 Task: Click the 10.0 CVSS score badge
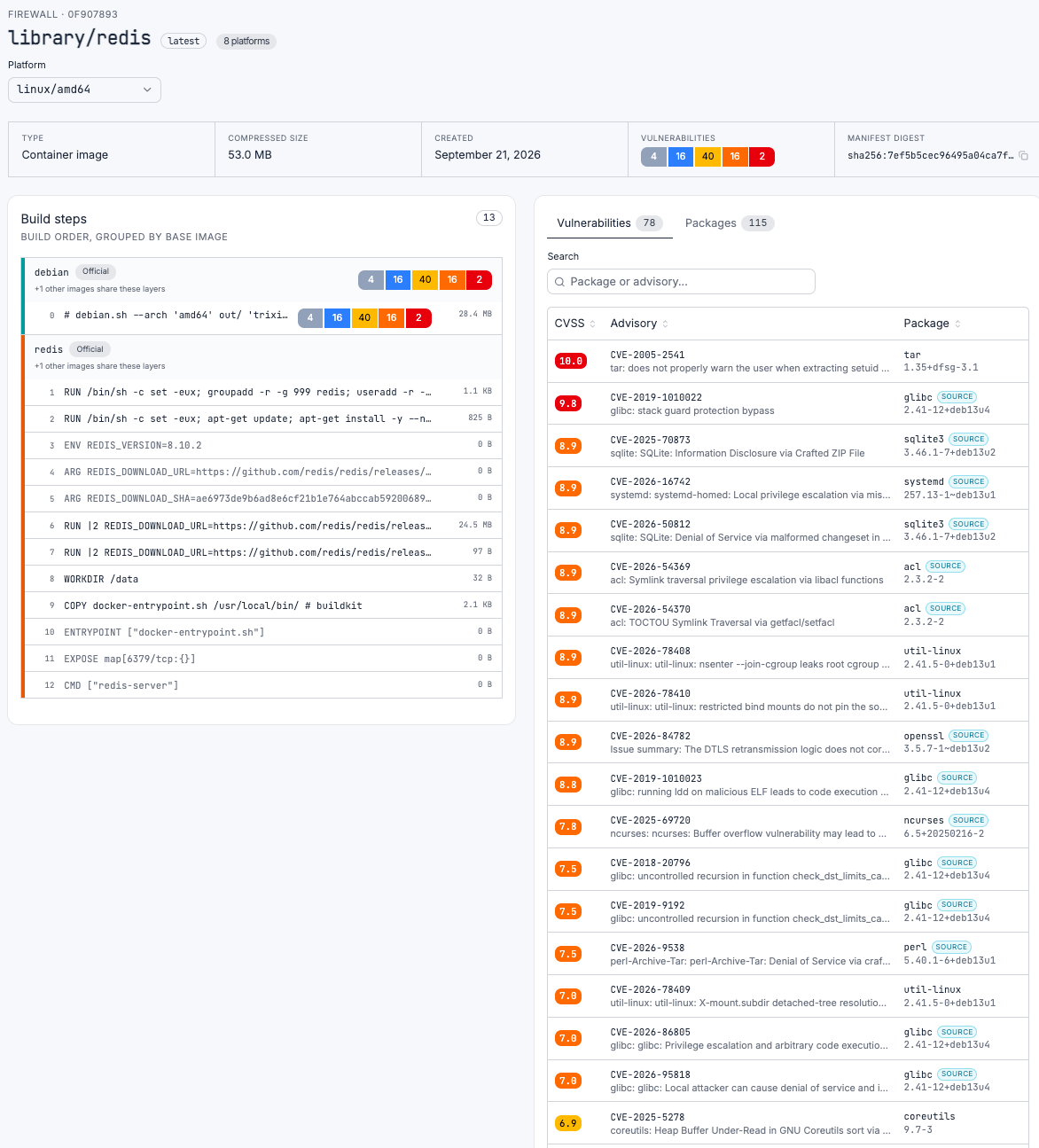pyautogui.click(x=570, y=361)
